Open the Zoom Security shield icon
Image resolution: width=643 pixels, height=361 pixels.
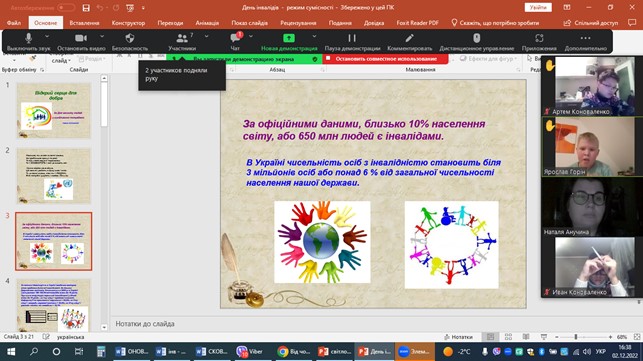130,38
